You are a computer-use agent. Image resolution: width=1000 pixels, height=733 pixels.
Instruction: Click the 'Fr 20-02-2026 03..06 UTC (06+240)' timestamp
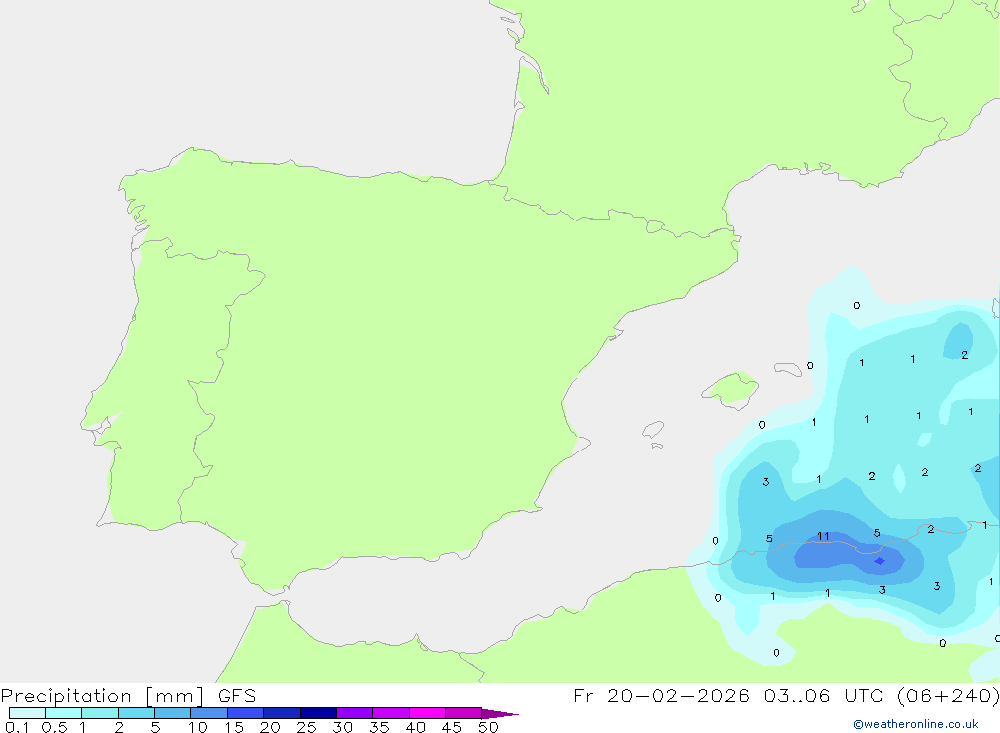786,696
